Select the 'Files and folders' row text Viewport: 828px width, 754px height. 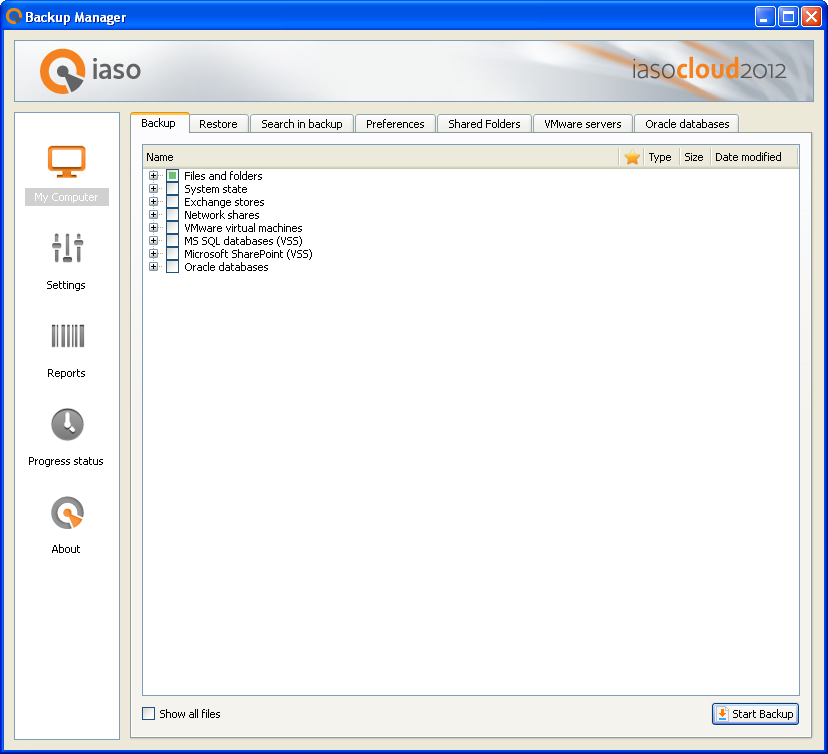point(223,176)
